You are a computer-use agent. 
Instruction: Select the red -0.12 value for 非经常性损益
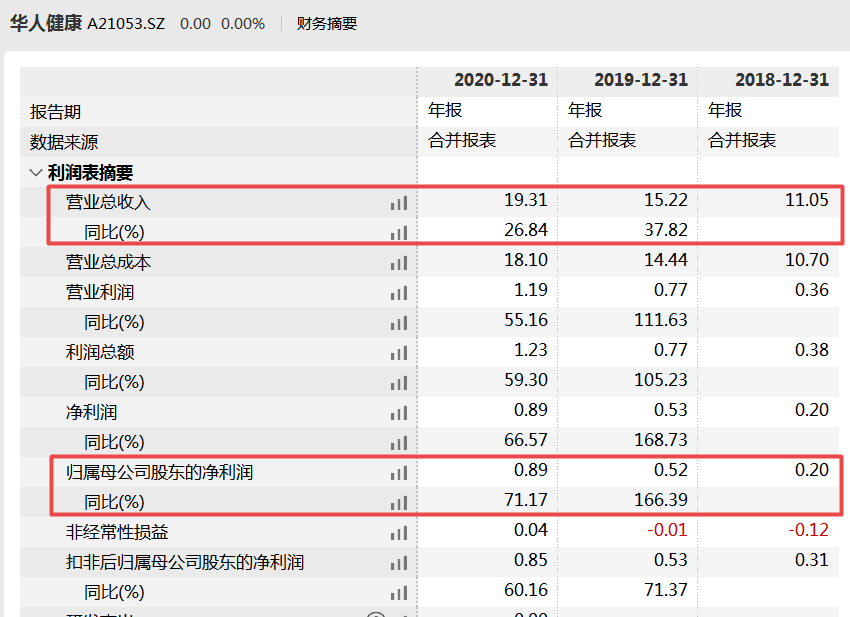807,532
